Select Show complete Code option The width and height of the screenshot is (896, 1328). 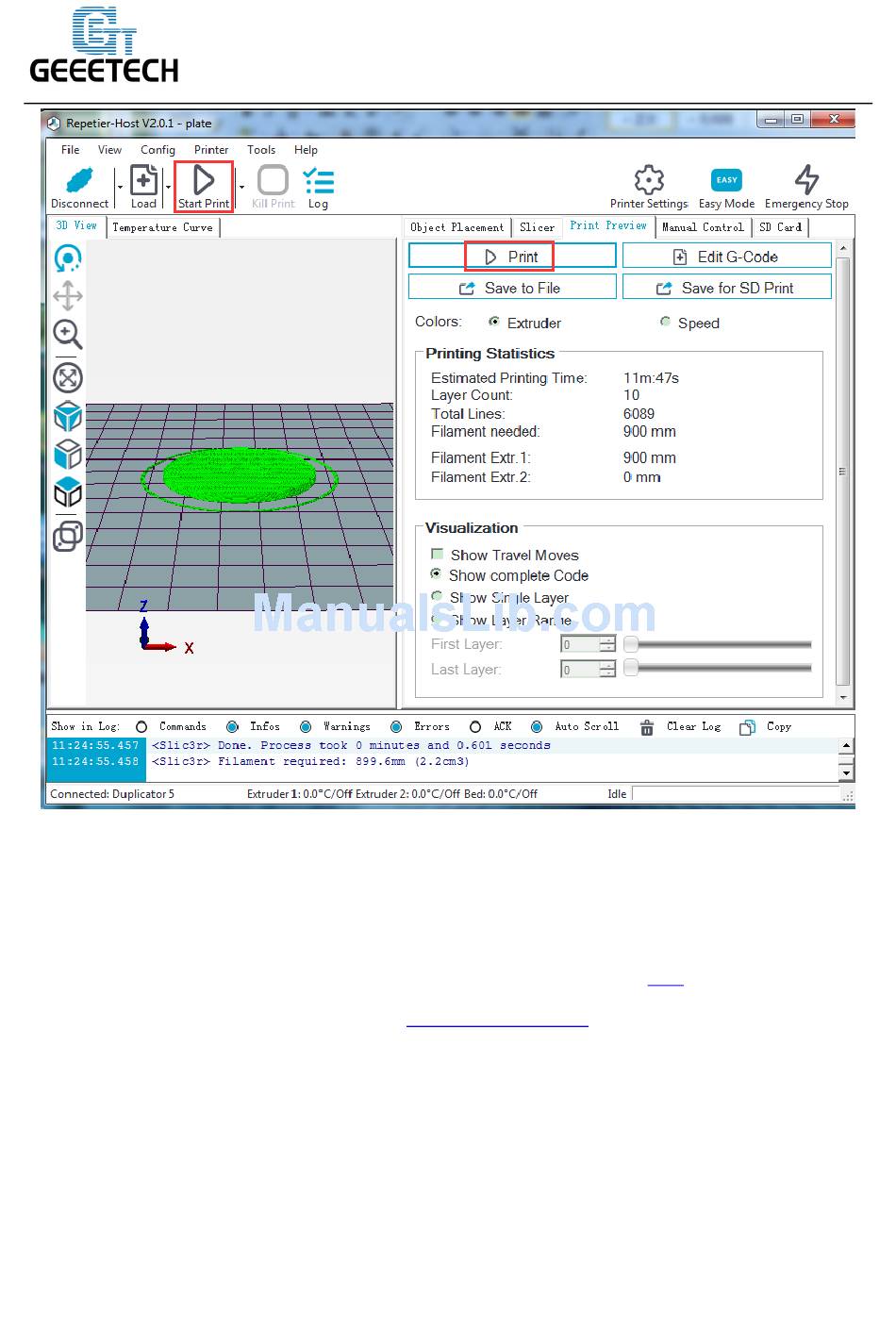[436, 573]
